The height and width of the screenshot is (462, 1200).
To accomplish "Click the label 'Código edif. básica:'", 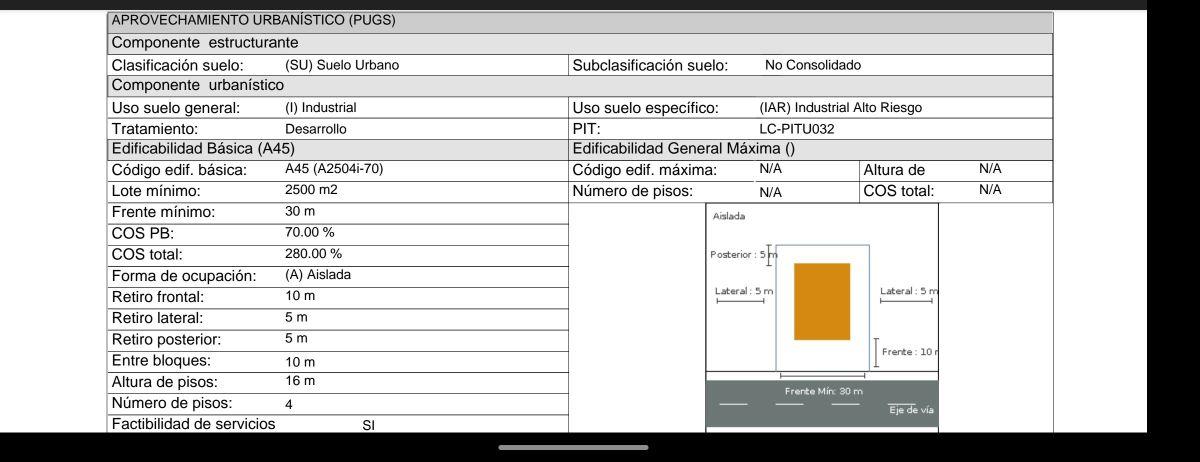I will coord(179,170).
